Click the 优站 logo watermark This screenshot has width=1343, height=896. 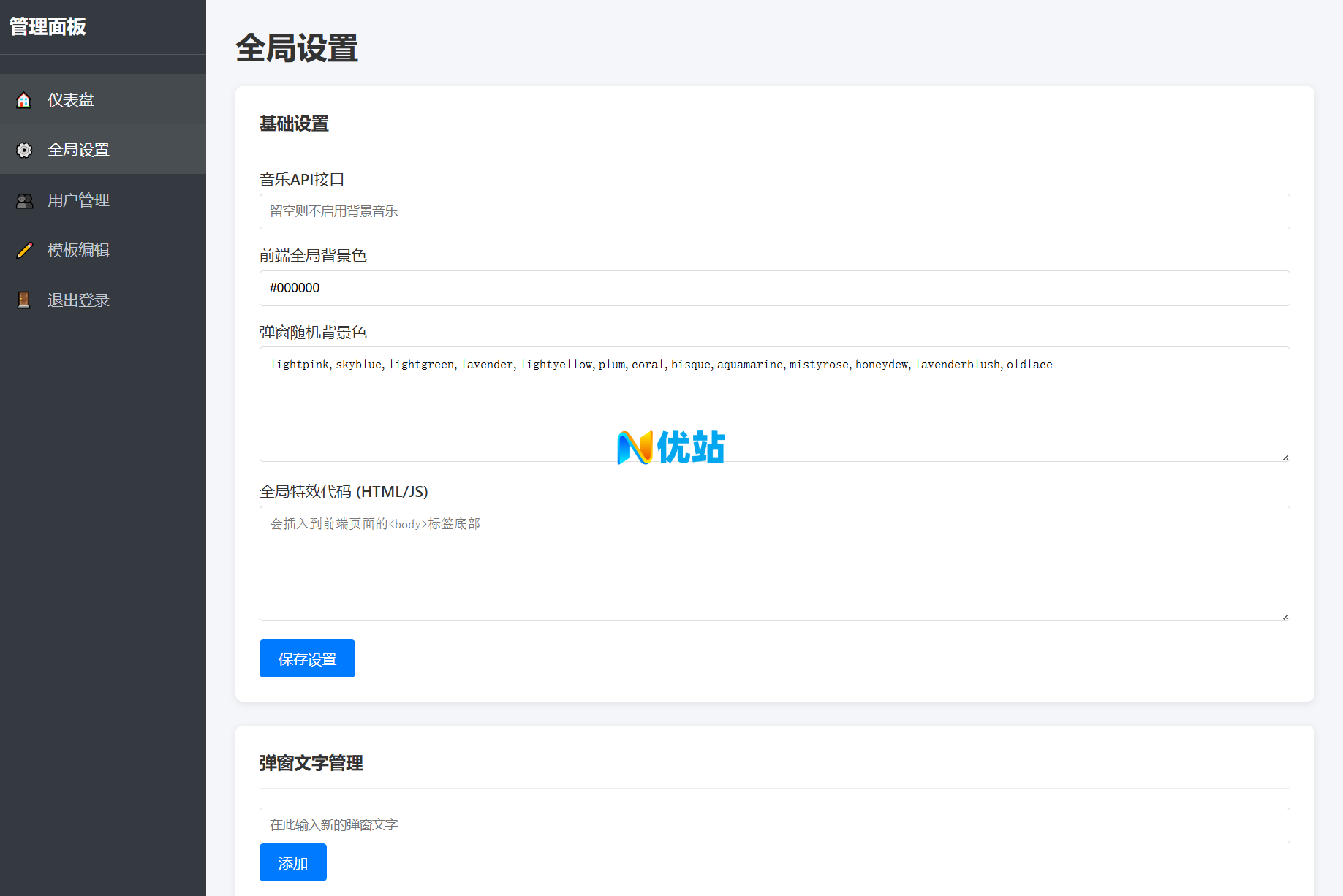(670, 445)
